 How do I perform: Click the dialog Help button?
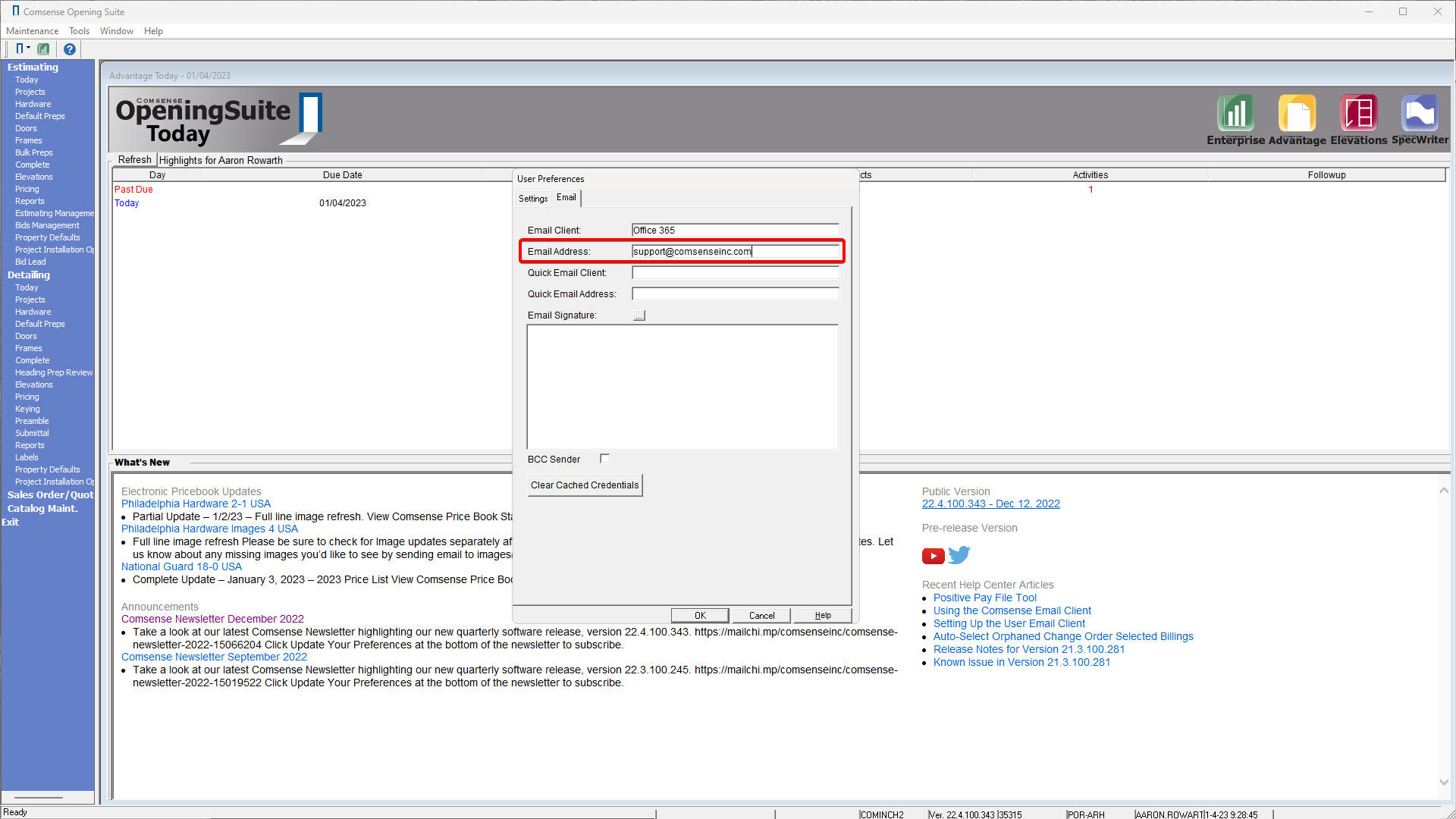pyautogui.click(x=823, y=615)
